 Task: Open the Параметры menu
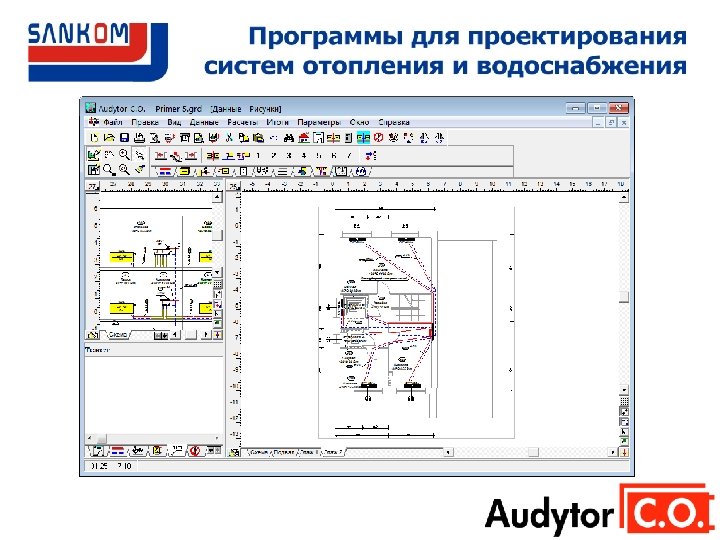[319, 122]
